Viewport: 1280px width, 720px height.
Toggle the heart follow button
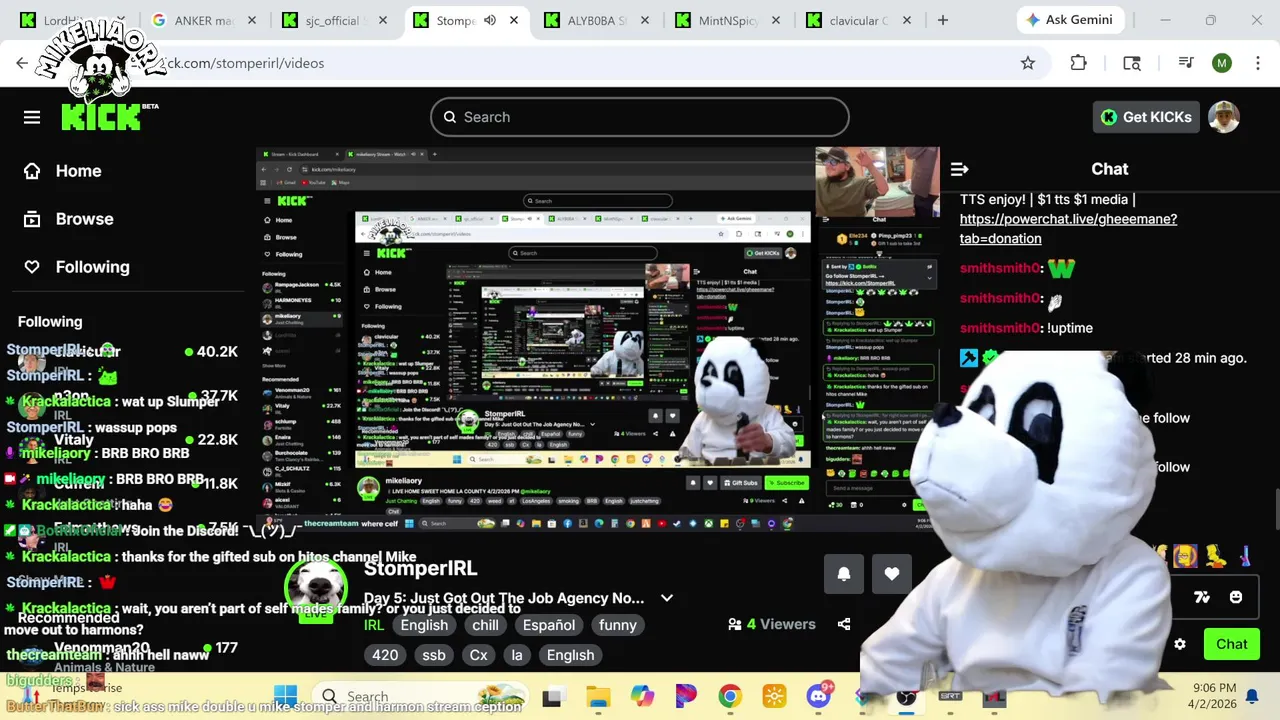(x=892, y=574)
